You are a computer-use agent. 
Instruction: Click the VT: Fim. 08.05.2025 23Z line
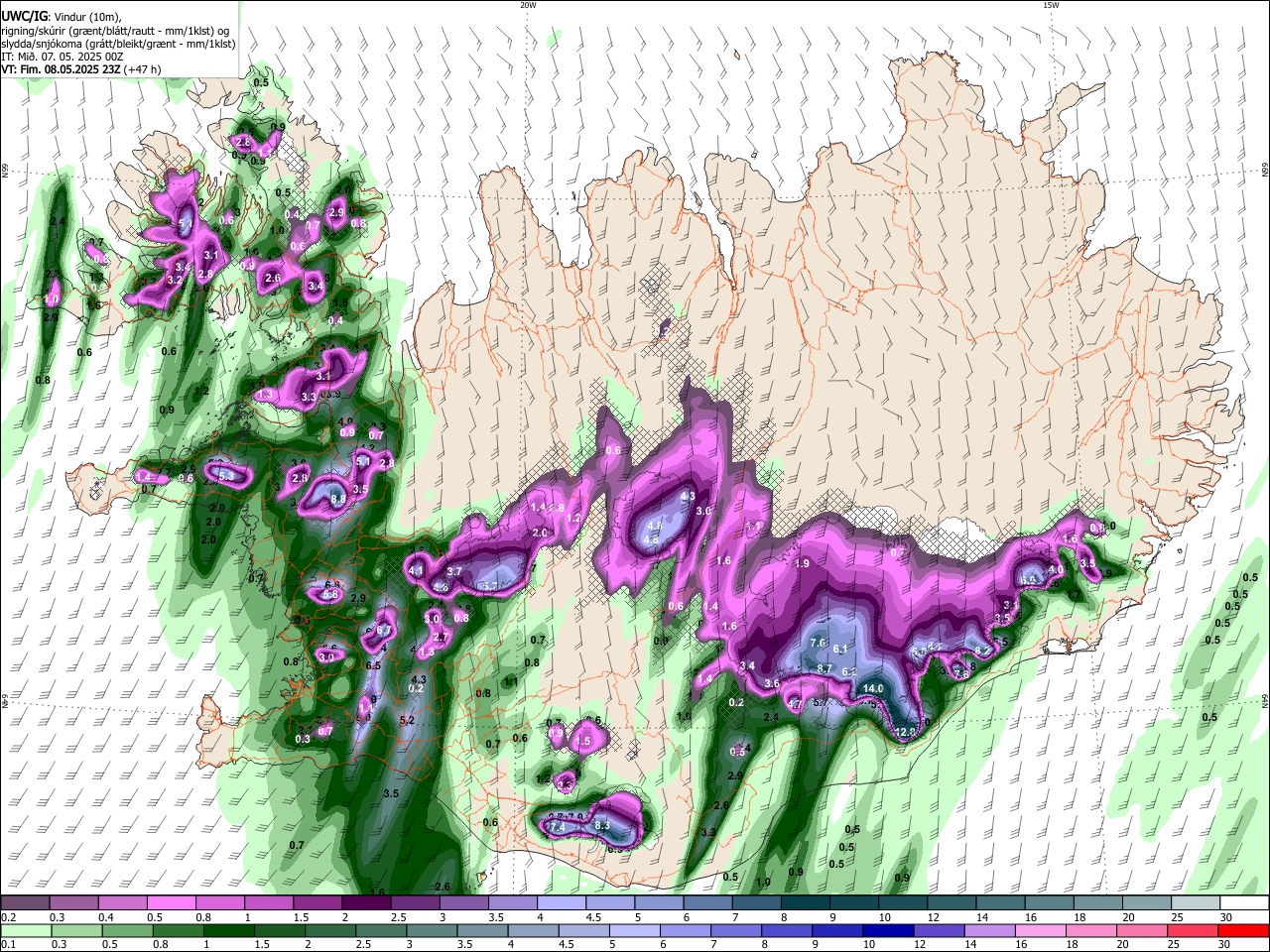80,69
